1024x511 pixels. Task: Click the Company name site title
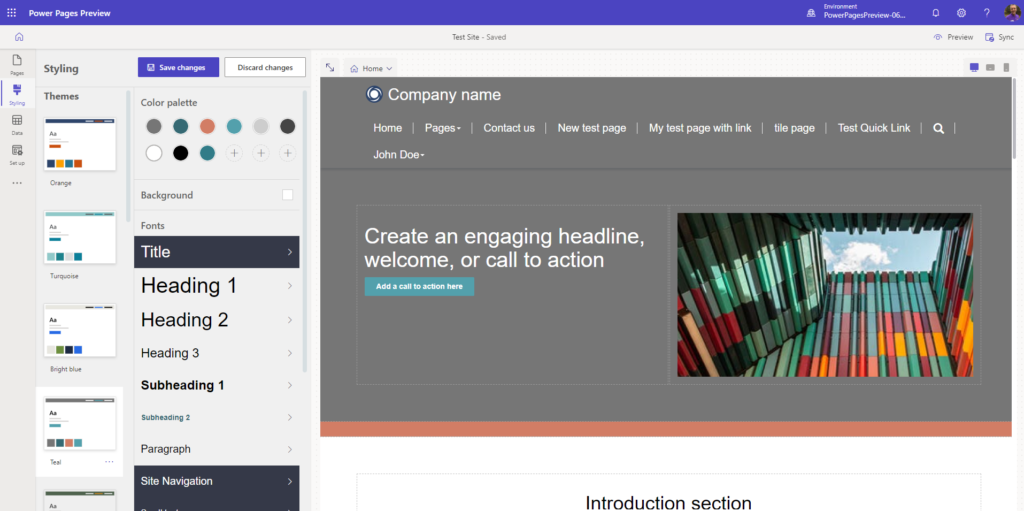click(x=444, y=95)
